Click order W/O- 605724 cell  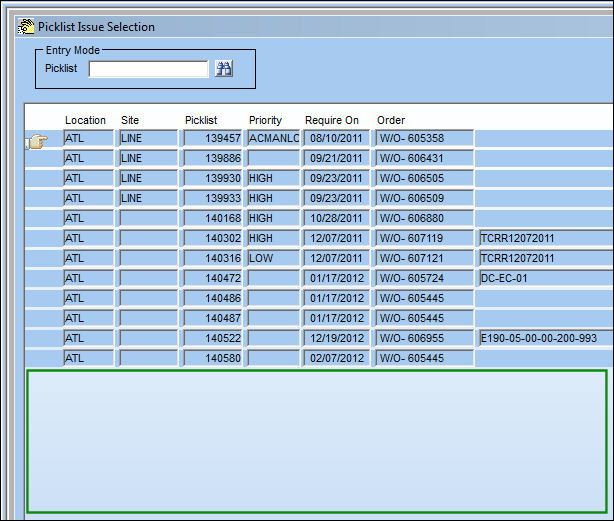[x=424, y=278]
